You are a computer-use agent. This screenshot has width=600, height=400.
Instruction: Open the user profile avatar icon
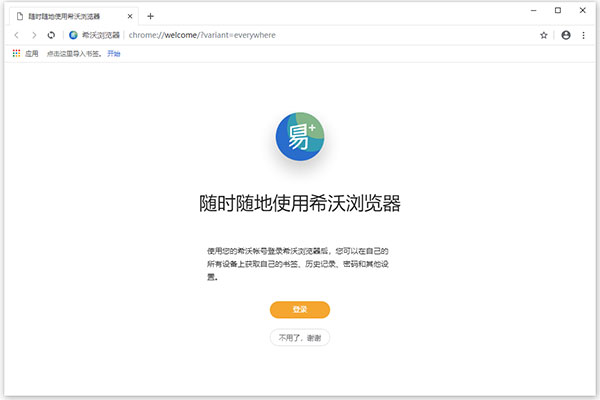(566, 35)
